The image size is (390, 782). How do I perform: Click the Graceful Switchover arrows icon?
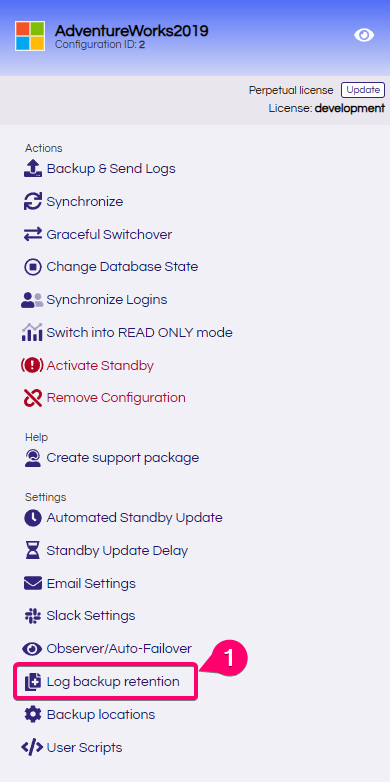click(33, 234)
